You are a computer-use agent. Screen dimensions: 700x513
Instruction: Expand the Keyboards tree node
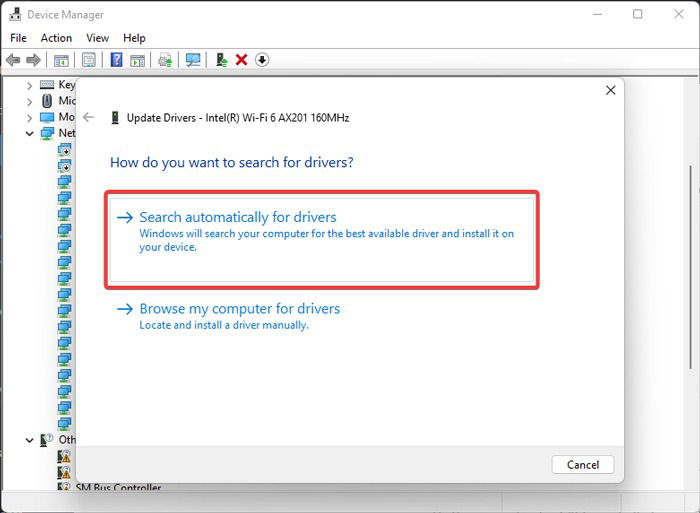point(29,85)
